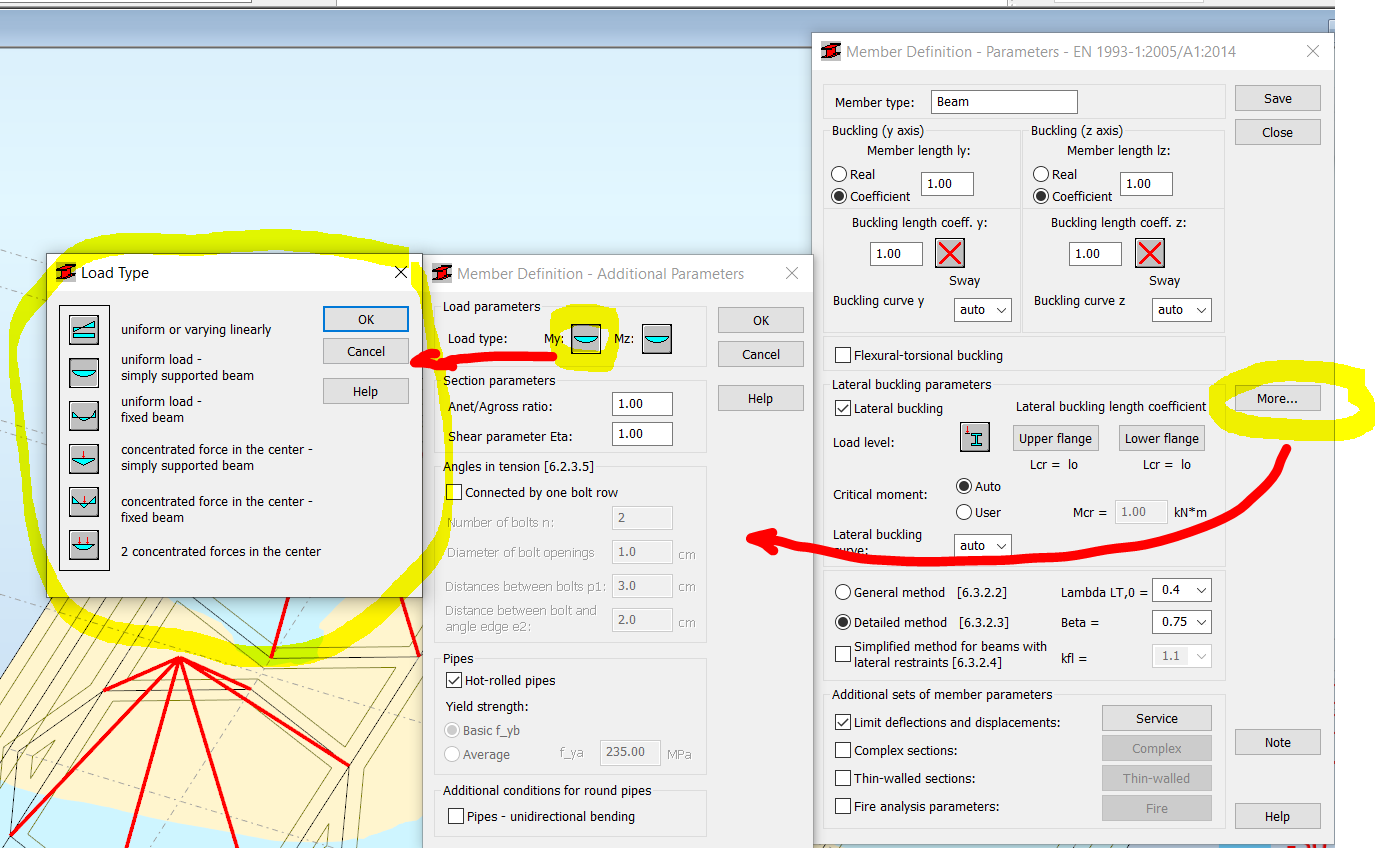Open the My load type icon
Viewport: 1375px width, 848px height.
tap(585, 338)
